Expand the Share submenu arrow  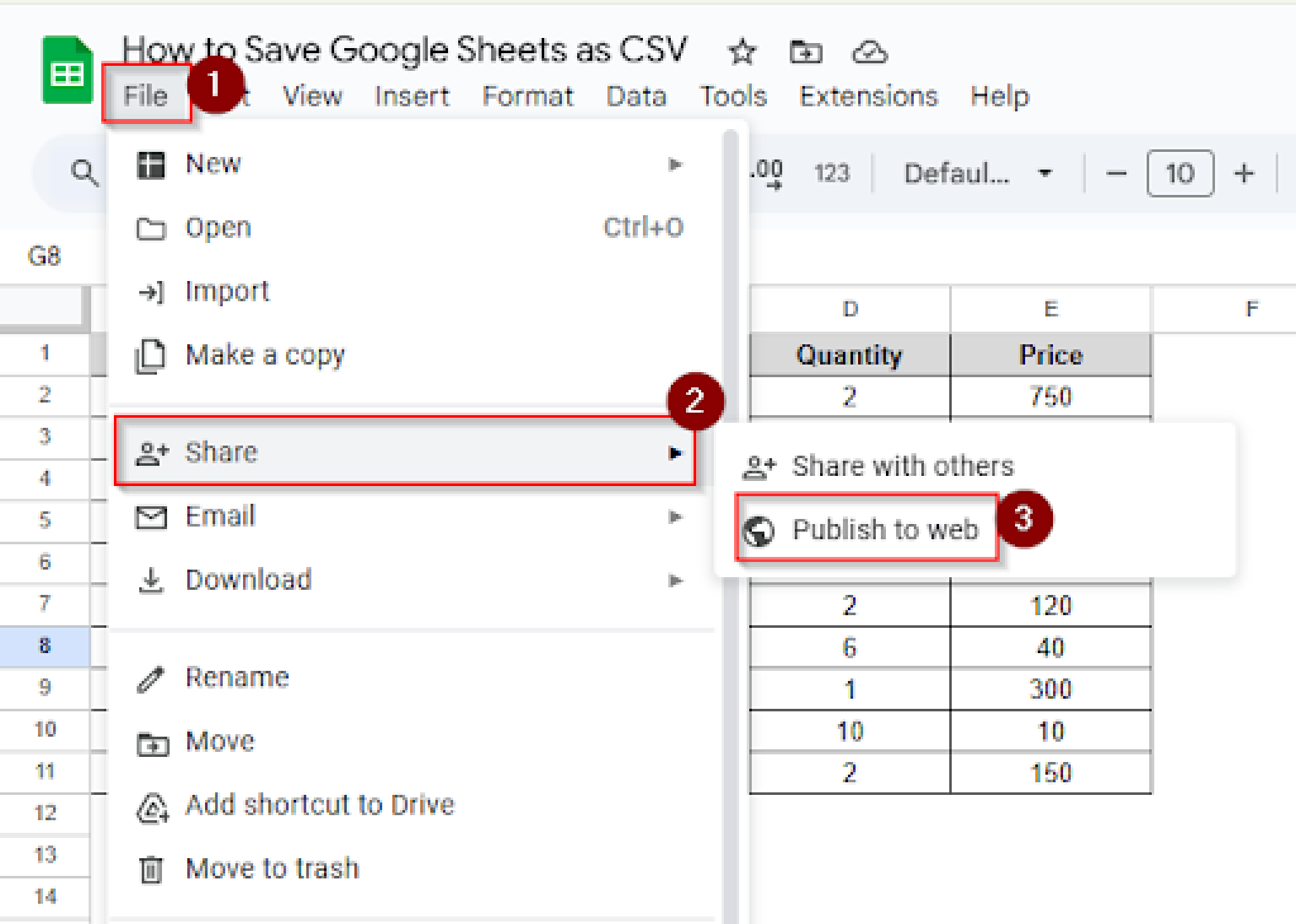point(676,452)
